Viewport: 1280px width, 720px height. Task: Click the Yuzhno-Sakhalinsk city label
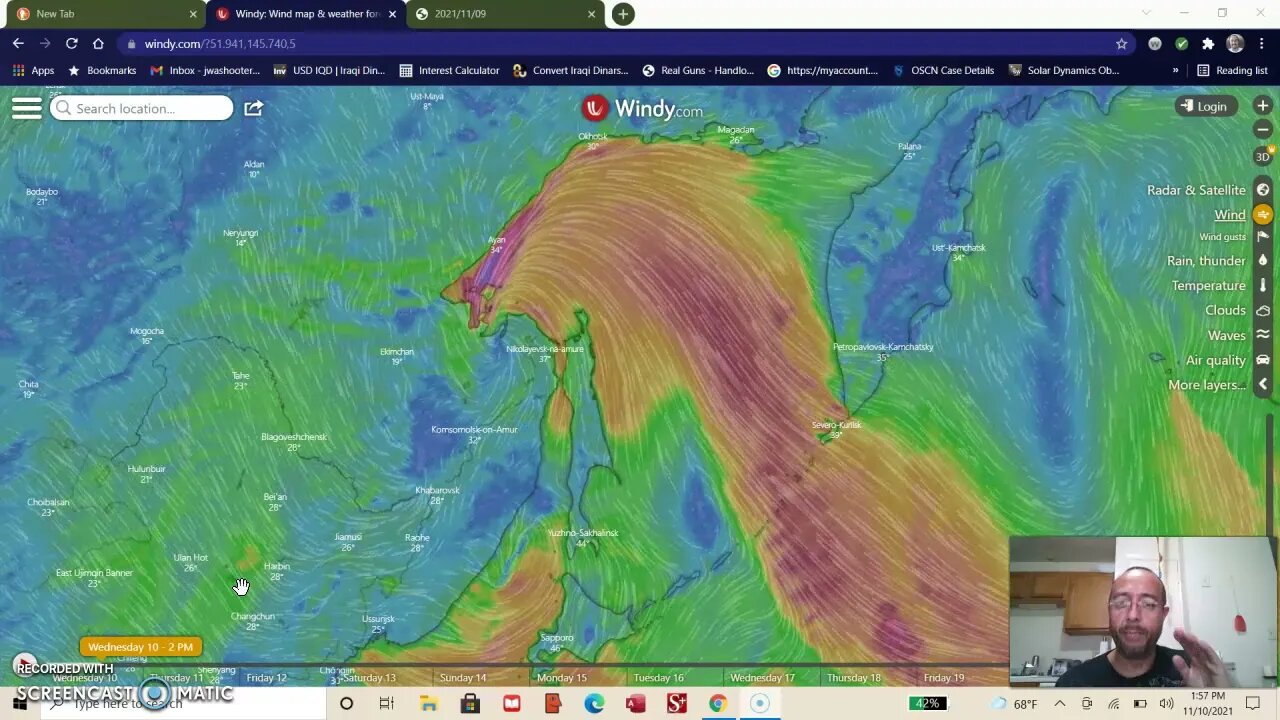click(x=583, y=533)
